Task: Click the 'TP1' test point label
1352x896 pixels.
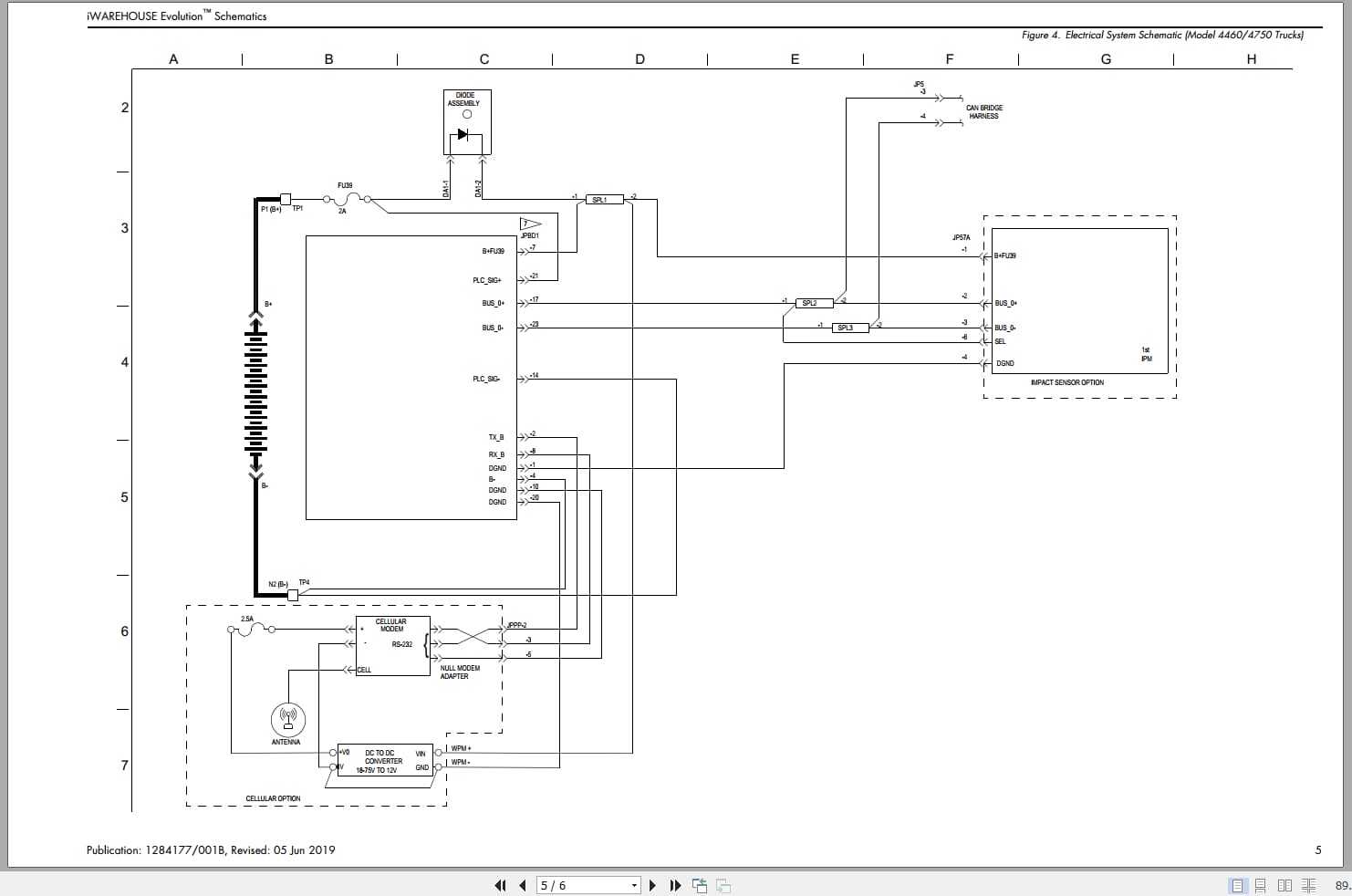Action: [x=297, y=209]
